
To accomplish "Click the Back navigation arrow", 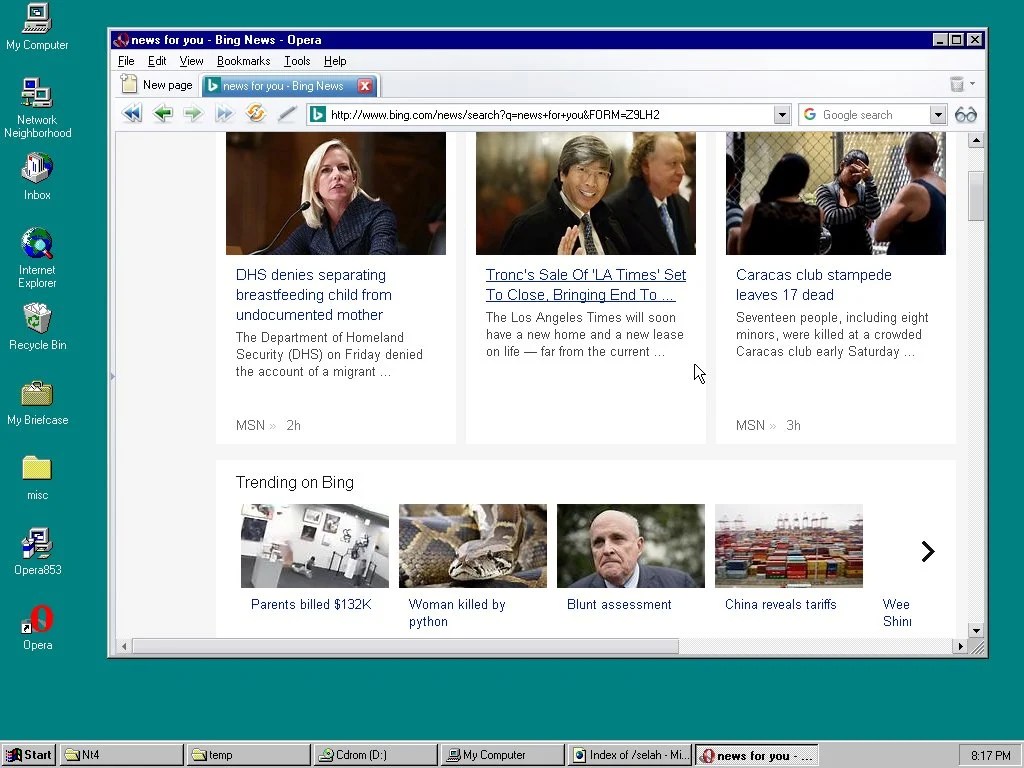I will 162,114.
